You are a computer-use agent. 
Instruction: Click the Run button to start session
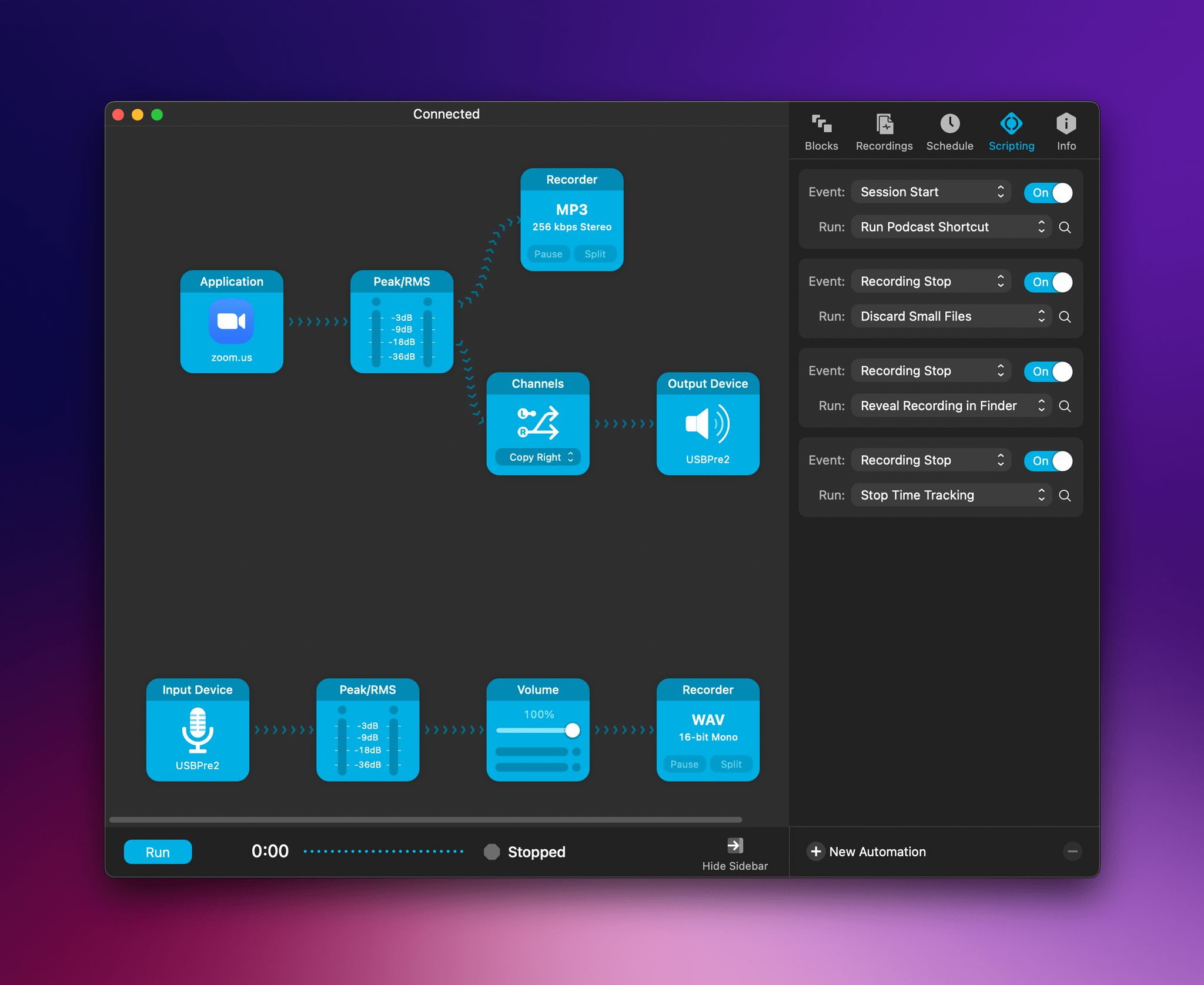159,851
